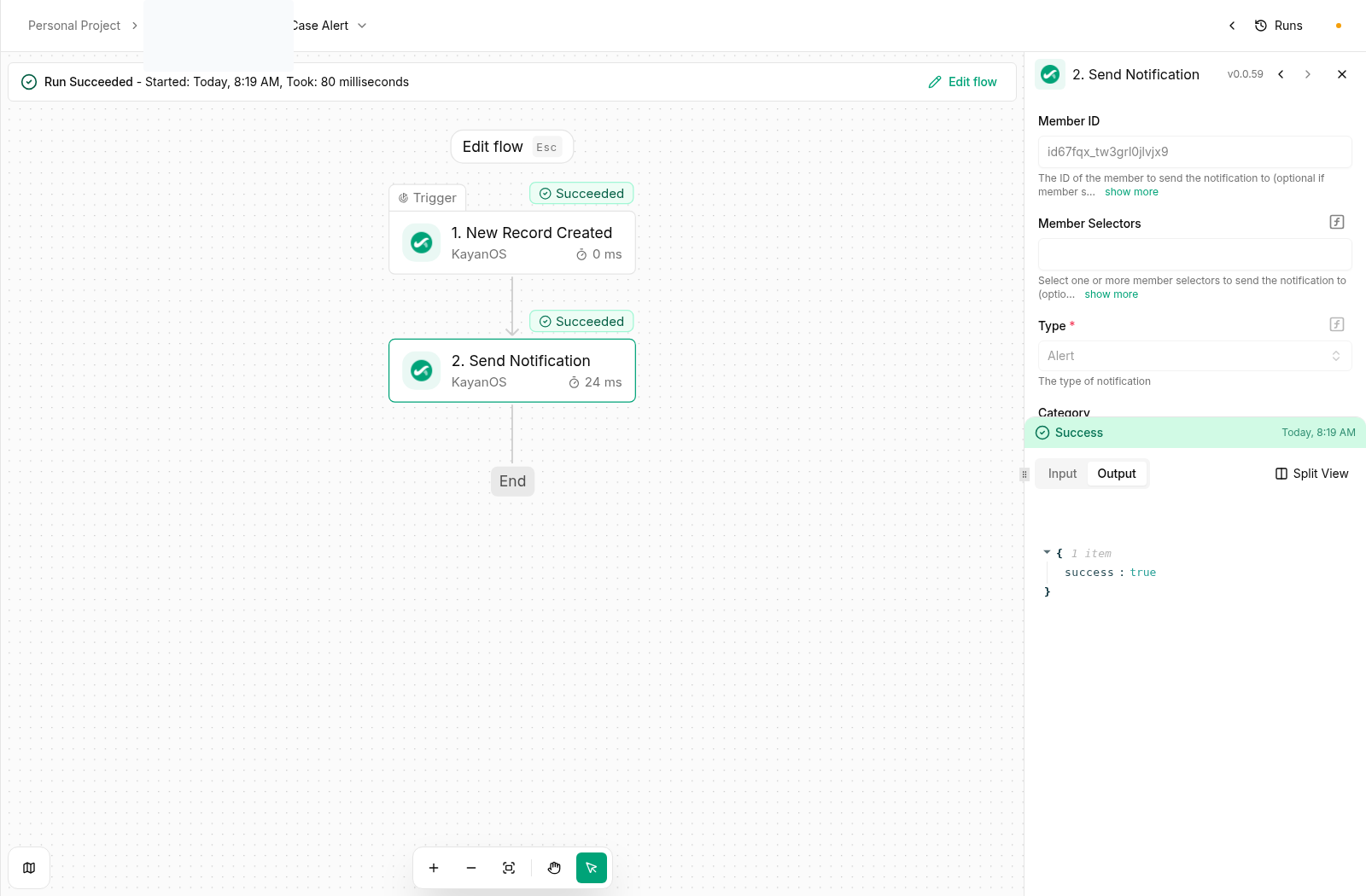1366x896 pixels.
Task: Click KayanOS logo in panel header
Action: pos(1050,74)
